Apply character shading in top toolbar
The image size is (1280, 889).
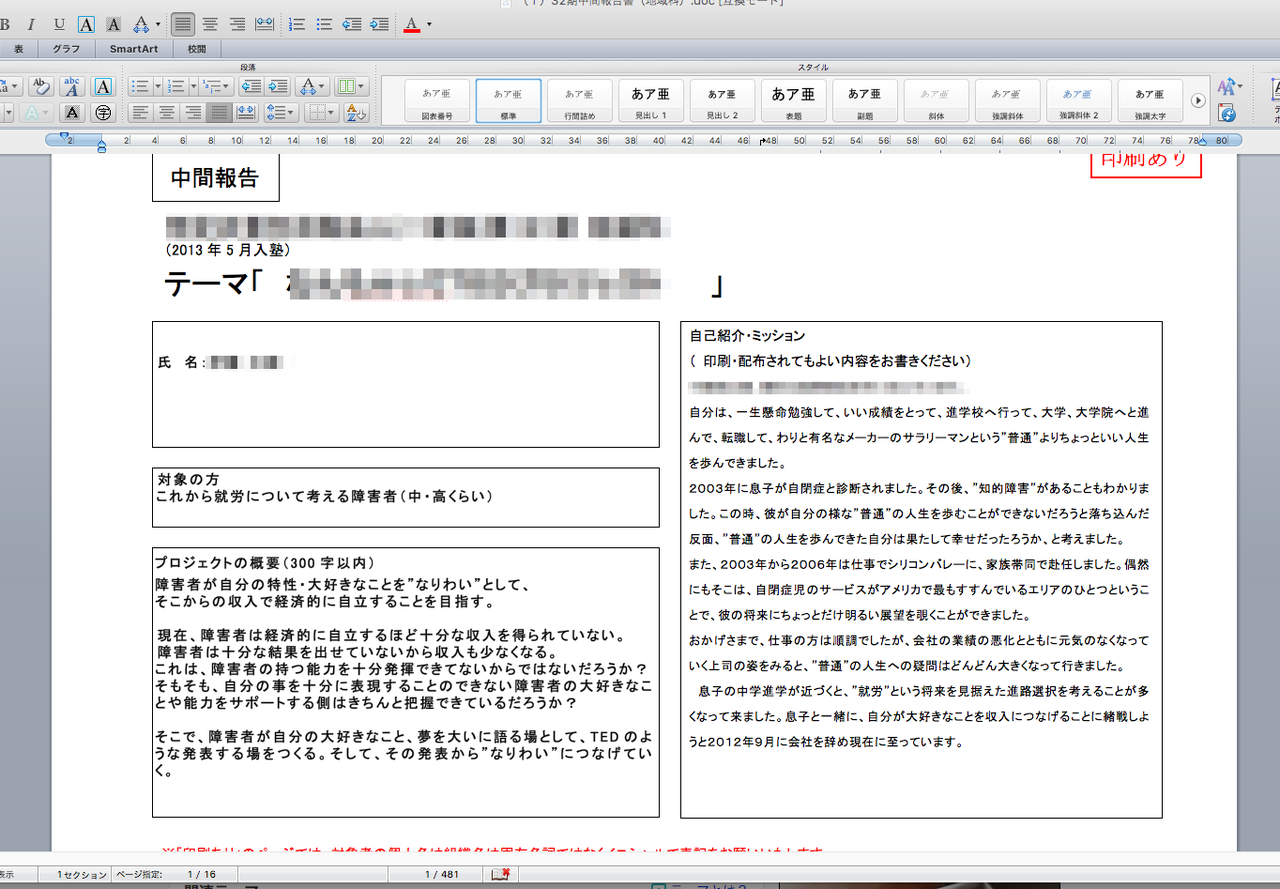pos(113,24)
